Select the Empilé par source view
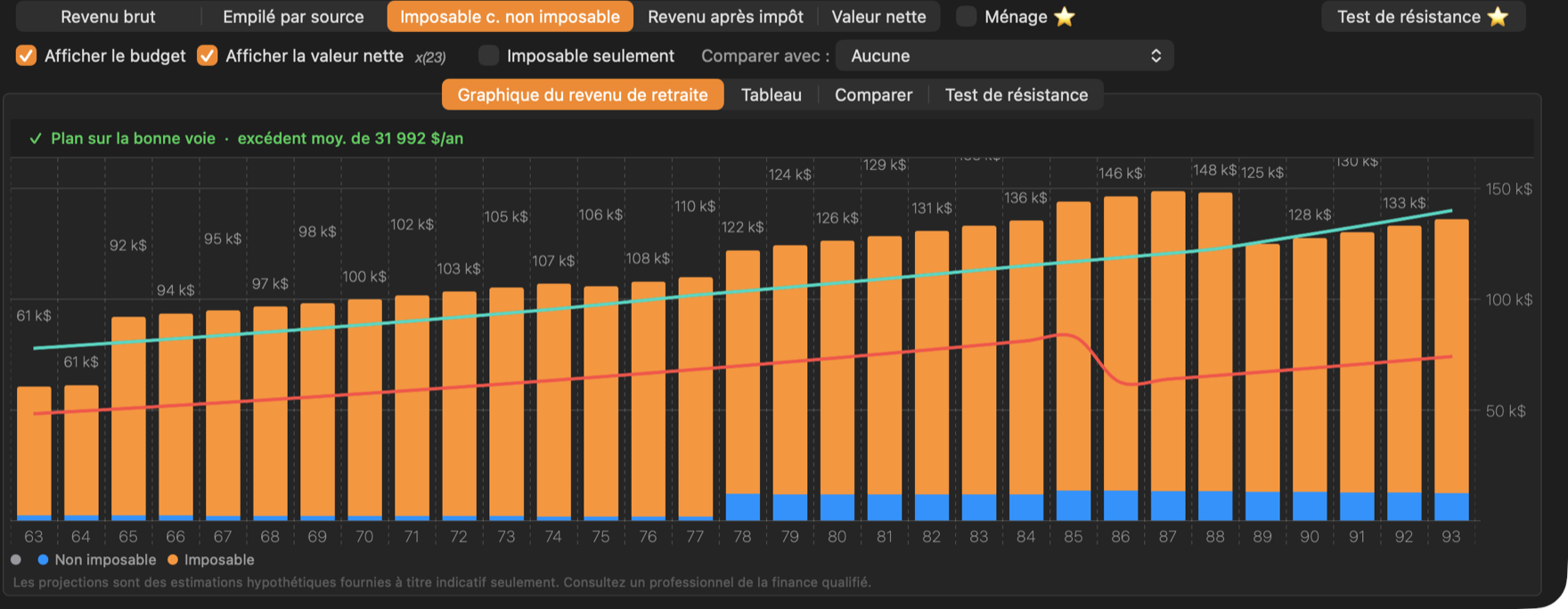 coord(293,17)
